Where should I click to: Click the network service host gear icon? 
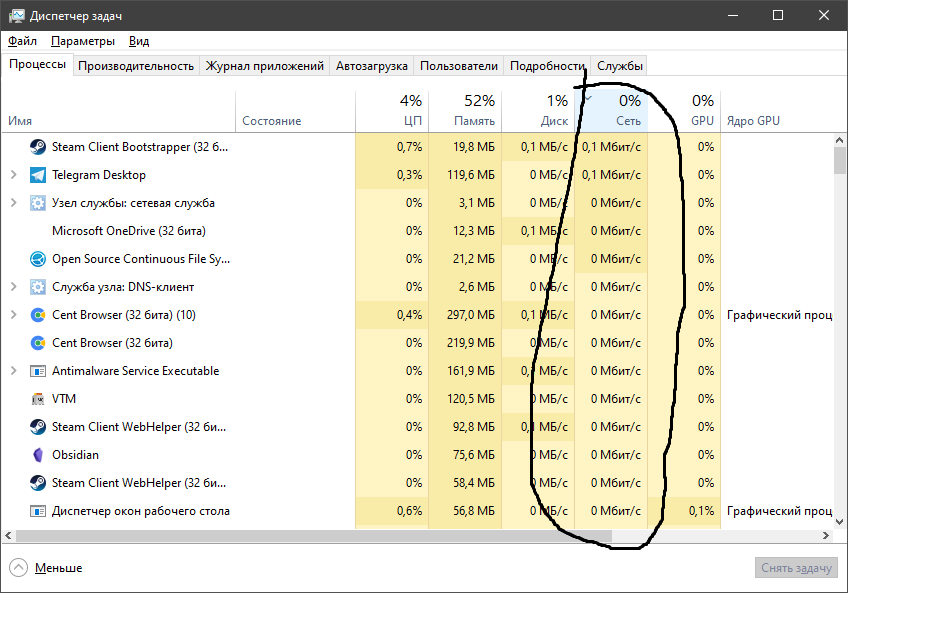pyautogui.click(x=38, y=203)
